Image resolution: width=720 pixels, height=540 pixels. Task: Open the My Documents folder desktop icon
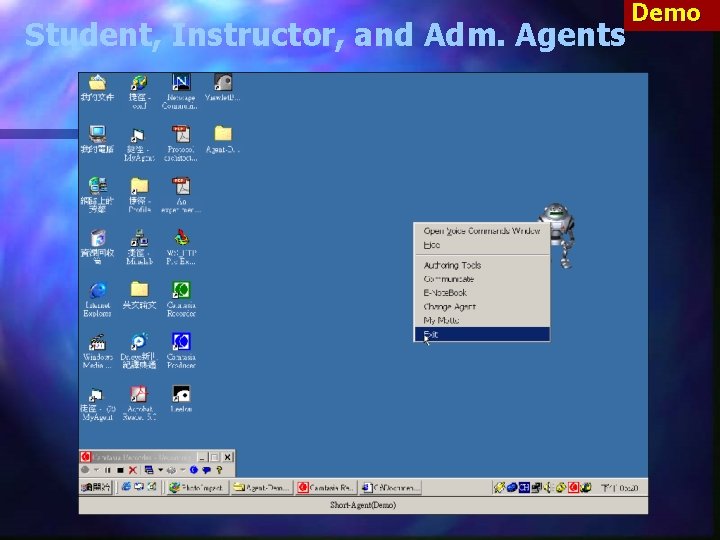(97, 88)
